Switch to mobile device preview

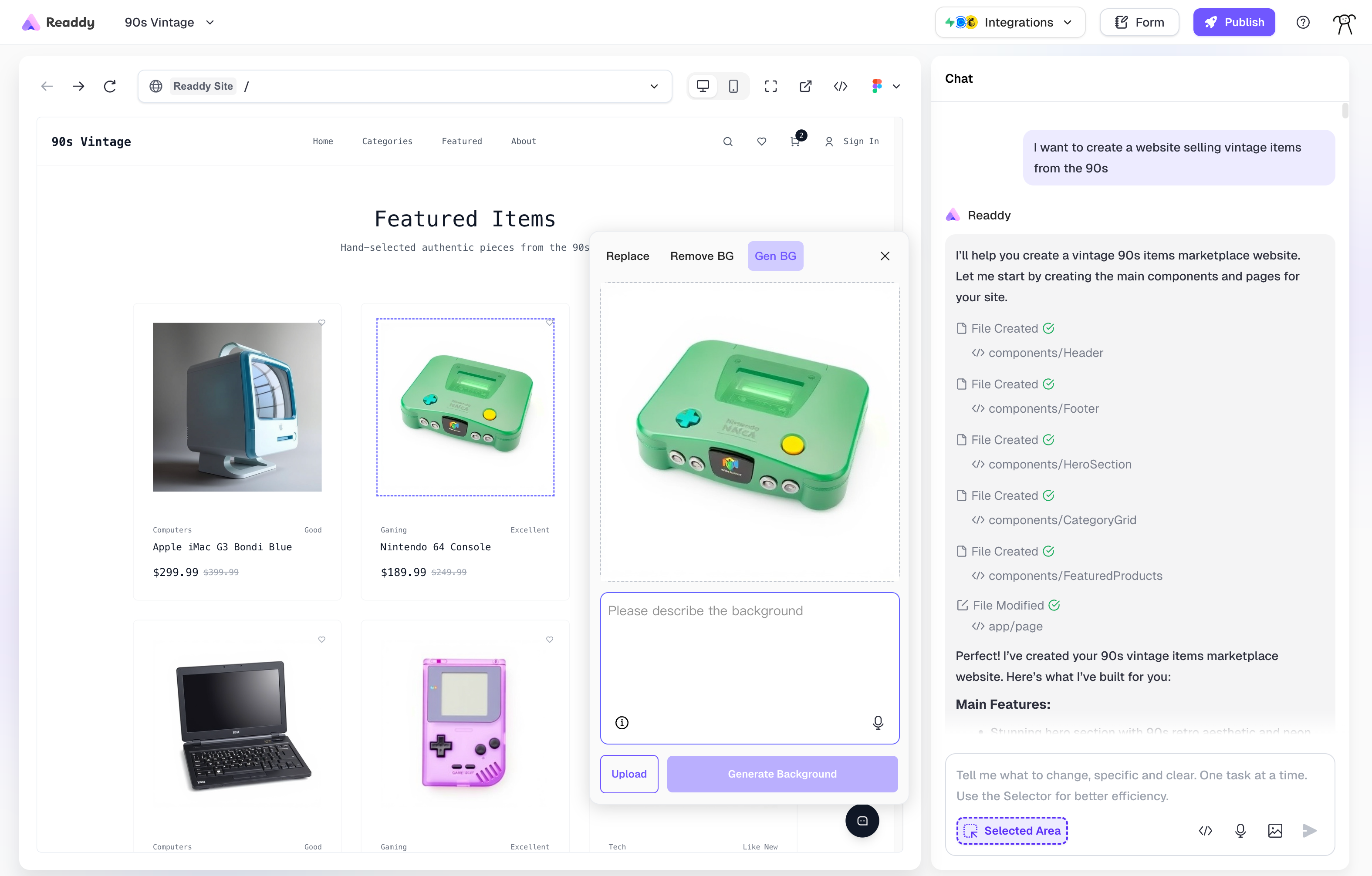[x=733, y=86]
